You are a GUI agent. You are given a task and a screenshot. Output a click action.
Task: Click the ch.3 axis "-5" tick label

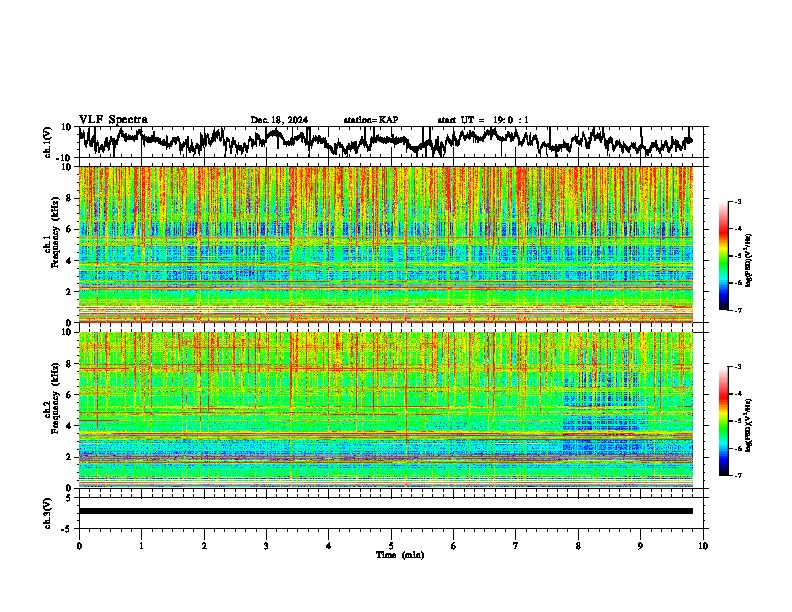(67, 529)
